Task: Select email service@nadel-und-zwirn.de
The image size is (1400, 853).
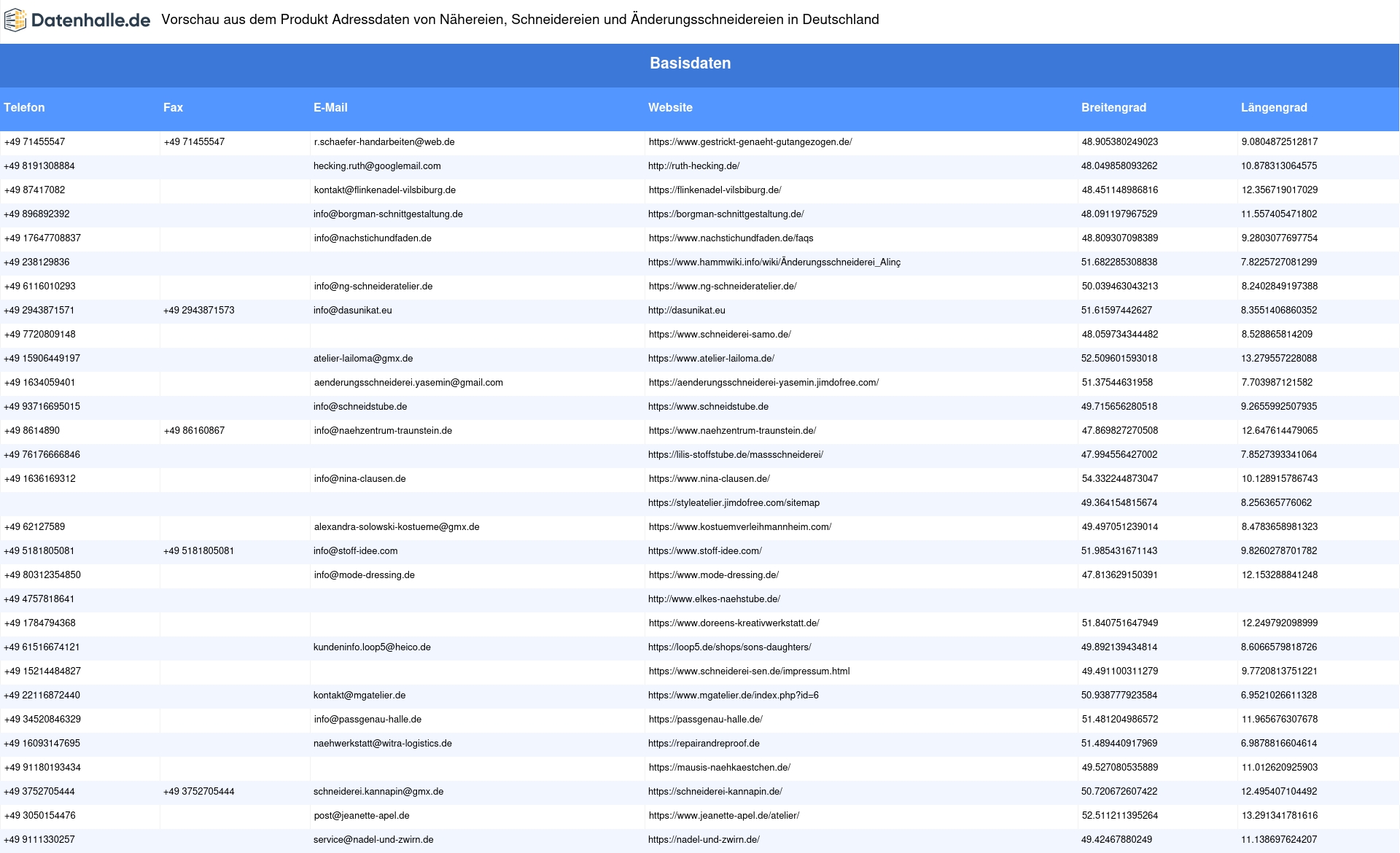Action: 373,840
